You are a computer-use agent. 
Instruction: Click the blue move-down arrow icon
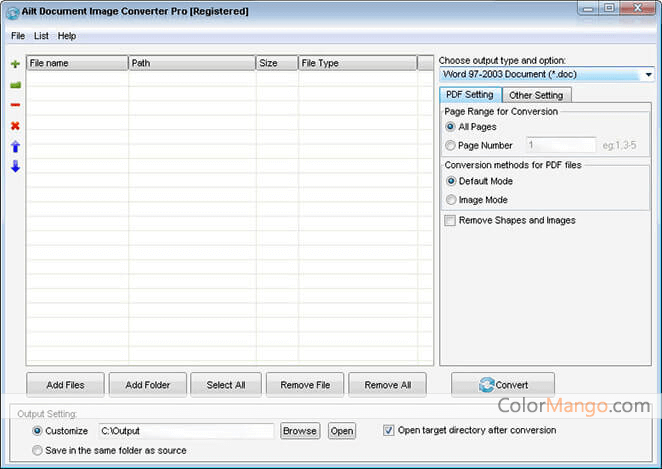[x=15, y=166]
